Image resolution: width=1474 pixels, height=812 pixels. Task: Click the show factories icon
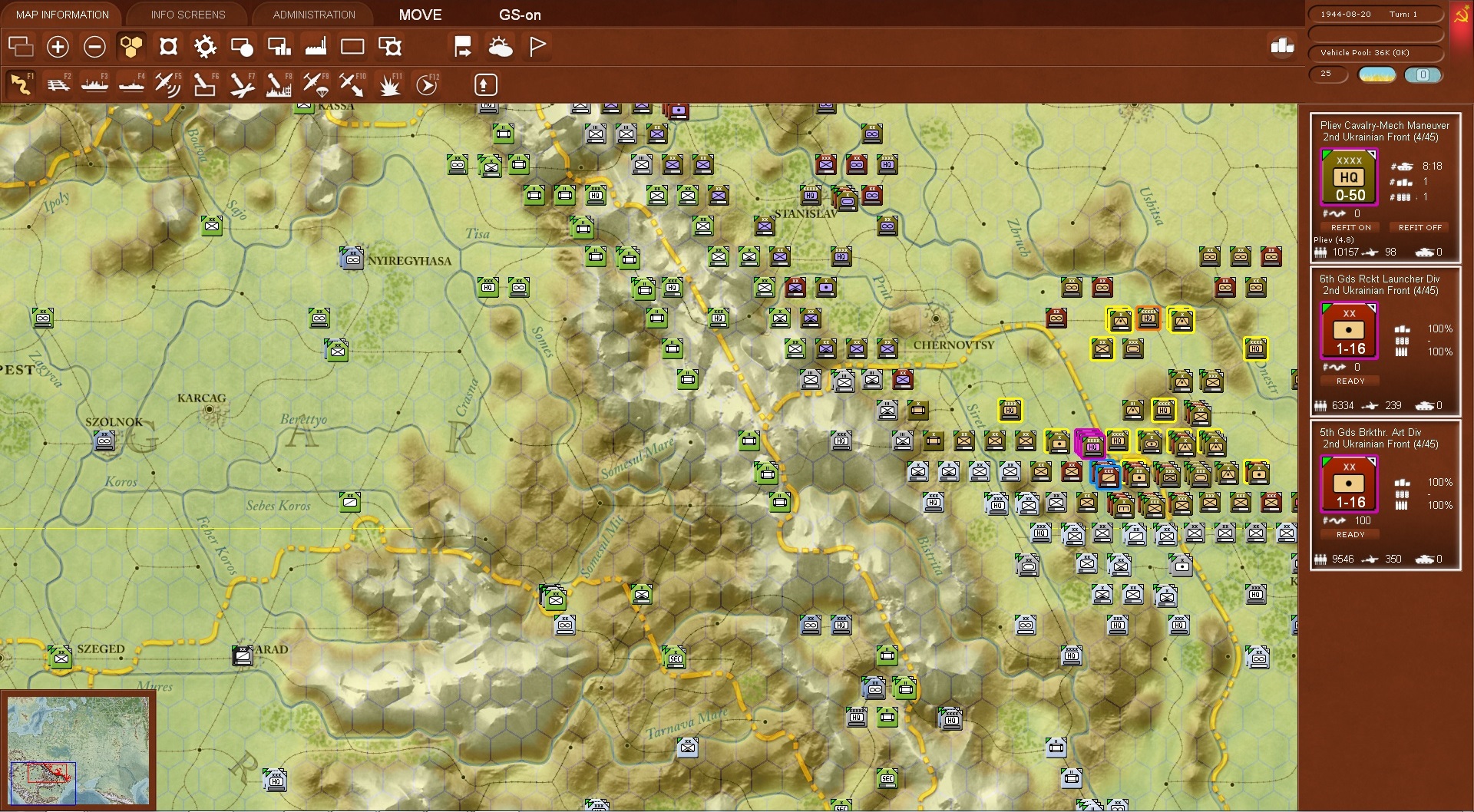point(316,46)
